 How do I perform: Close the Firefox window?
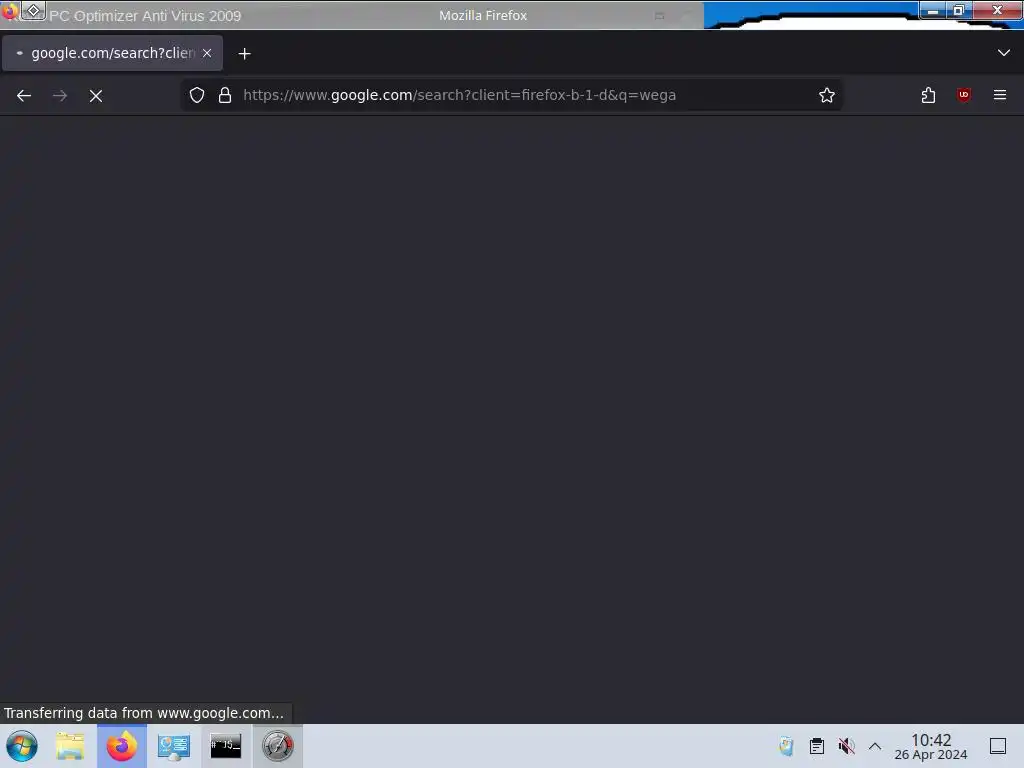pyautogui.click(x=997, y=10)
